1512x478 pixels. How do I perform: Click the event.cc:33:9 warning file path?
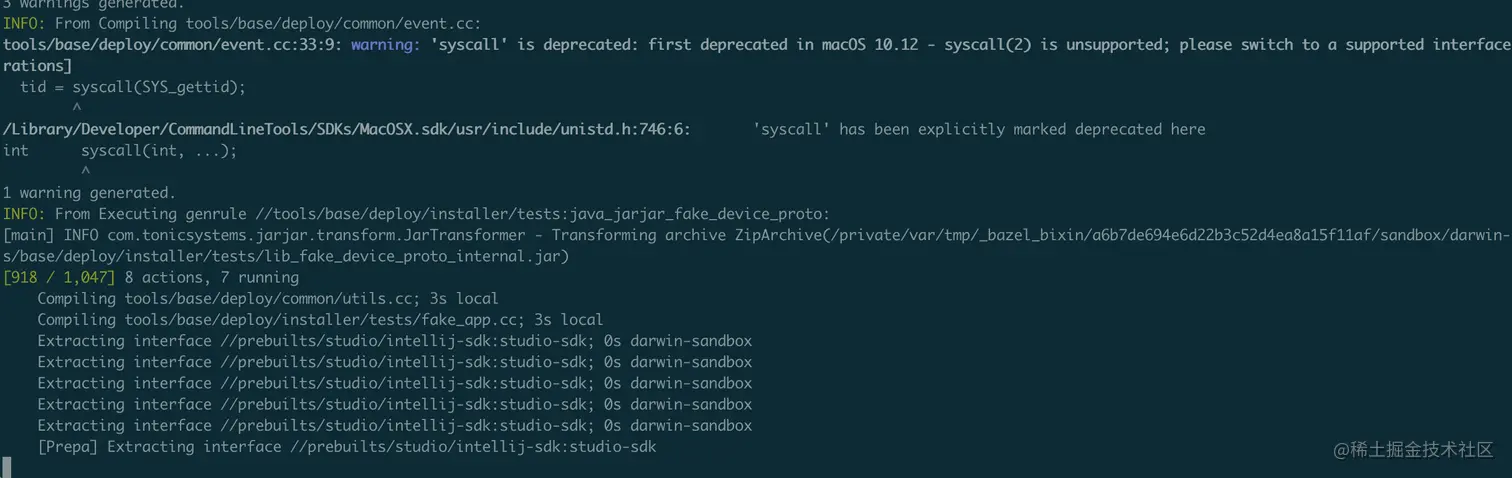(x=172, y=45)
